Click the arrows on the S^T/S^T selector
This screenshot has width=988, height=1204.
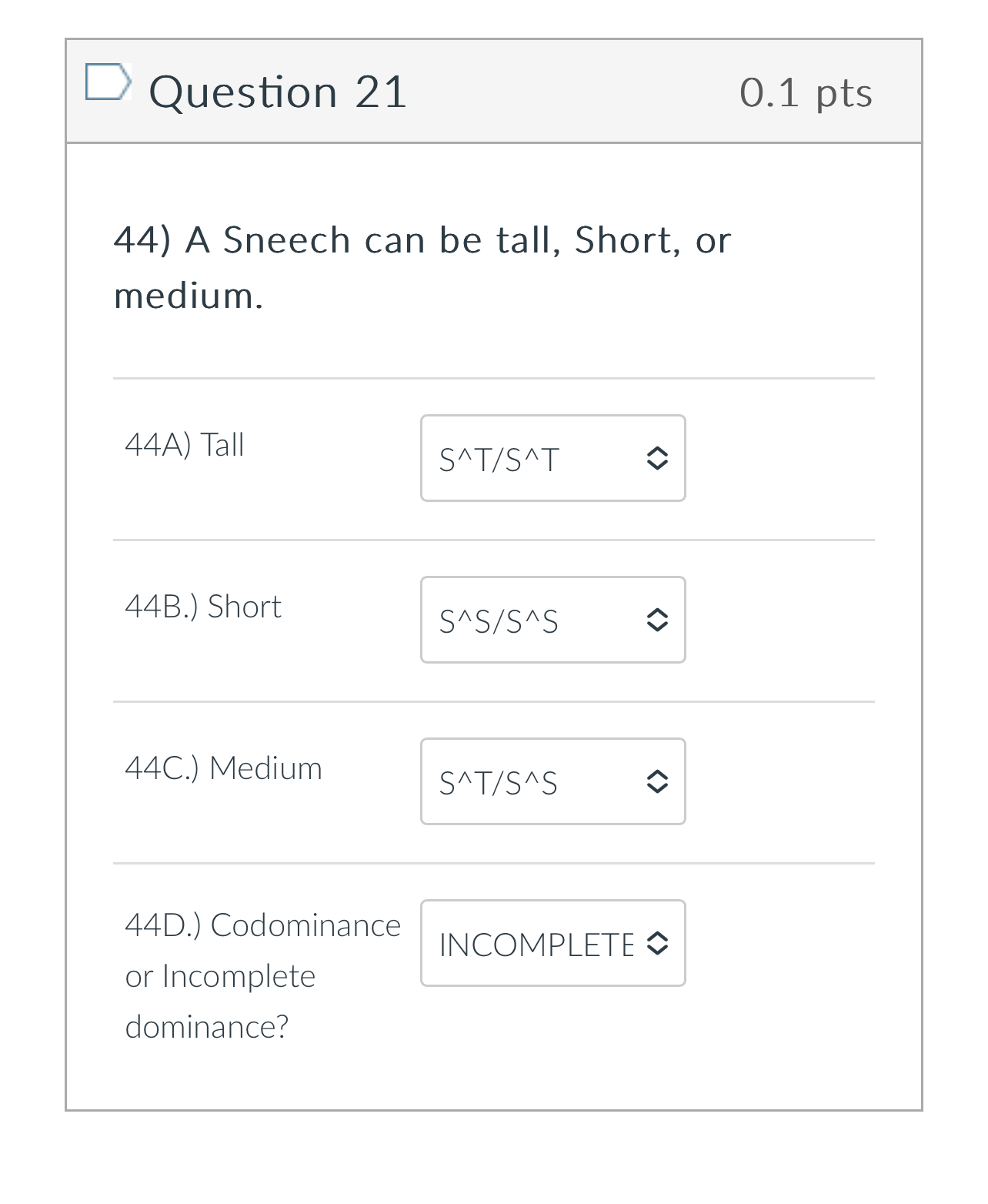(656, 459)
